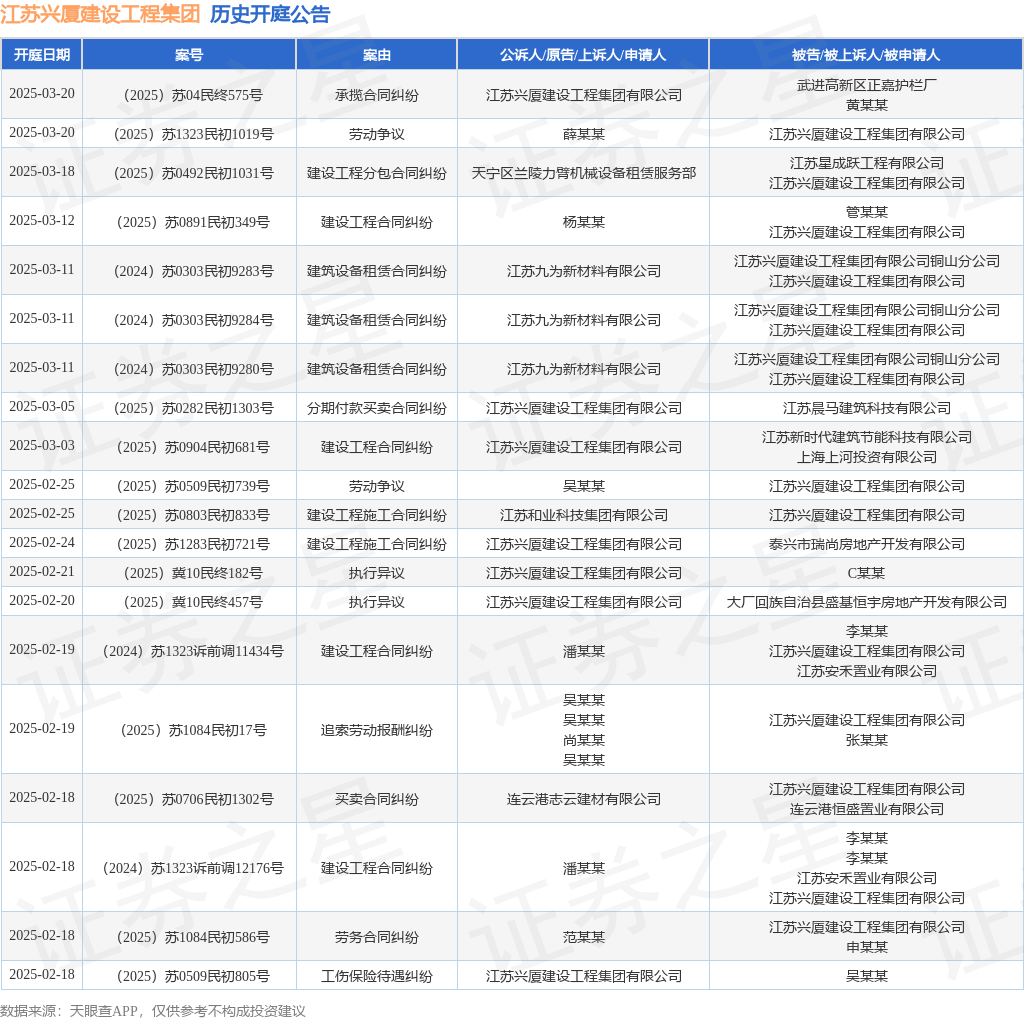Select case number (2024)苏1323诉前调11434号
Screen dimensions: 1024x1020
click(x=193, y=652)
